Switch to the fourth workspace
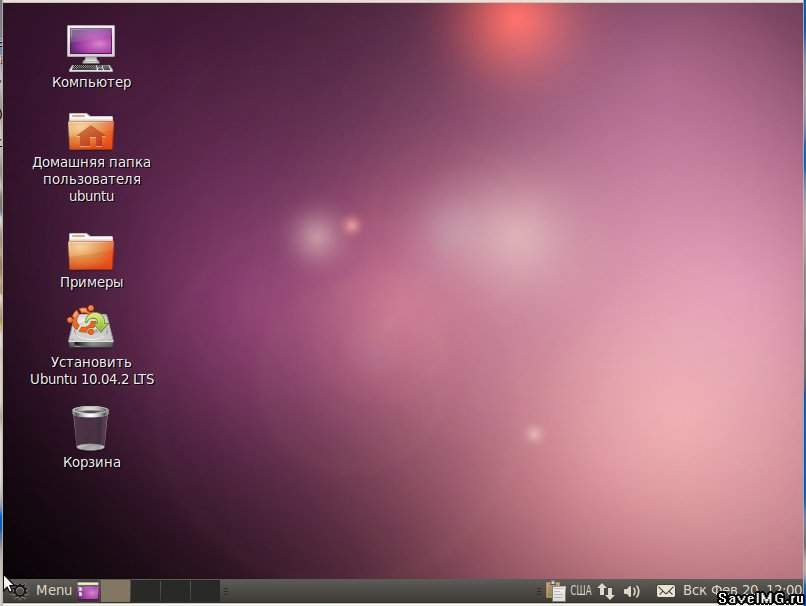 205,591
